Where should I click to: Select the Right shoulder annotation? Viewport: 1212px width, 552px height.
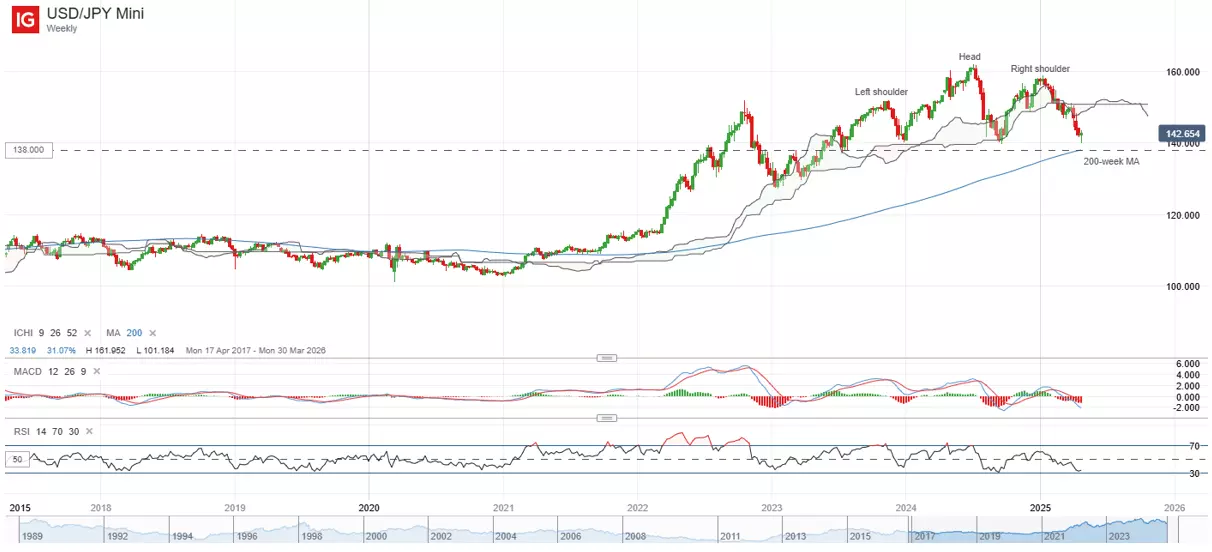click(1040, 69)
